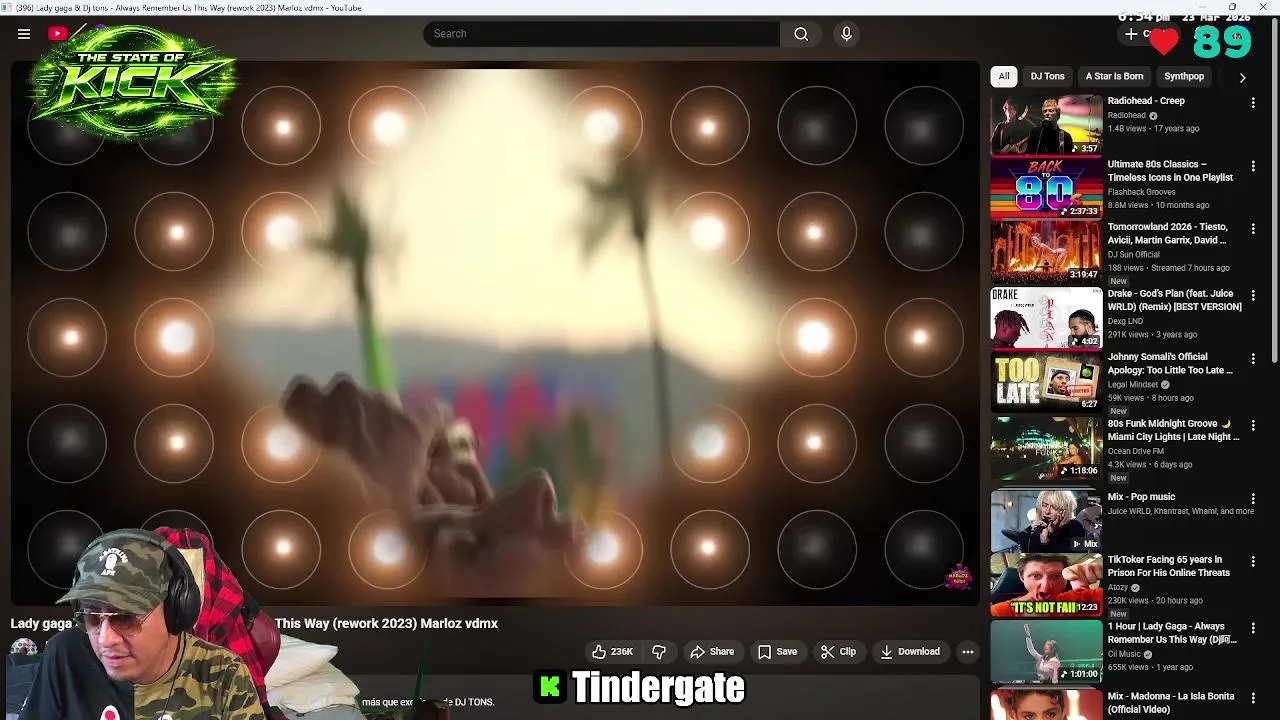Click the Radiohead channel name
The height and width of the screenshot is (720, 1280).
coord(1127,116)
